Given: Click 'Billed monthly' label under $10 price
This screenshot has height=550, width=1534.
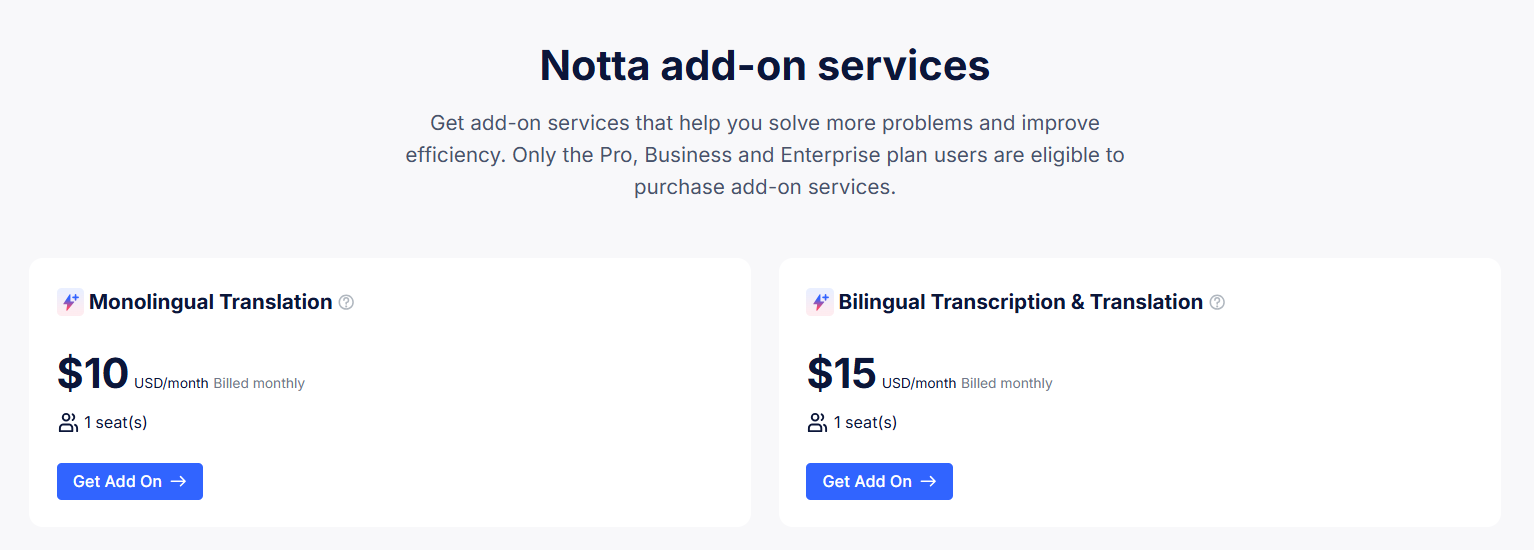Looking at the screenshot, I should coord(259,383).
